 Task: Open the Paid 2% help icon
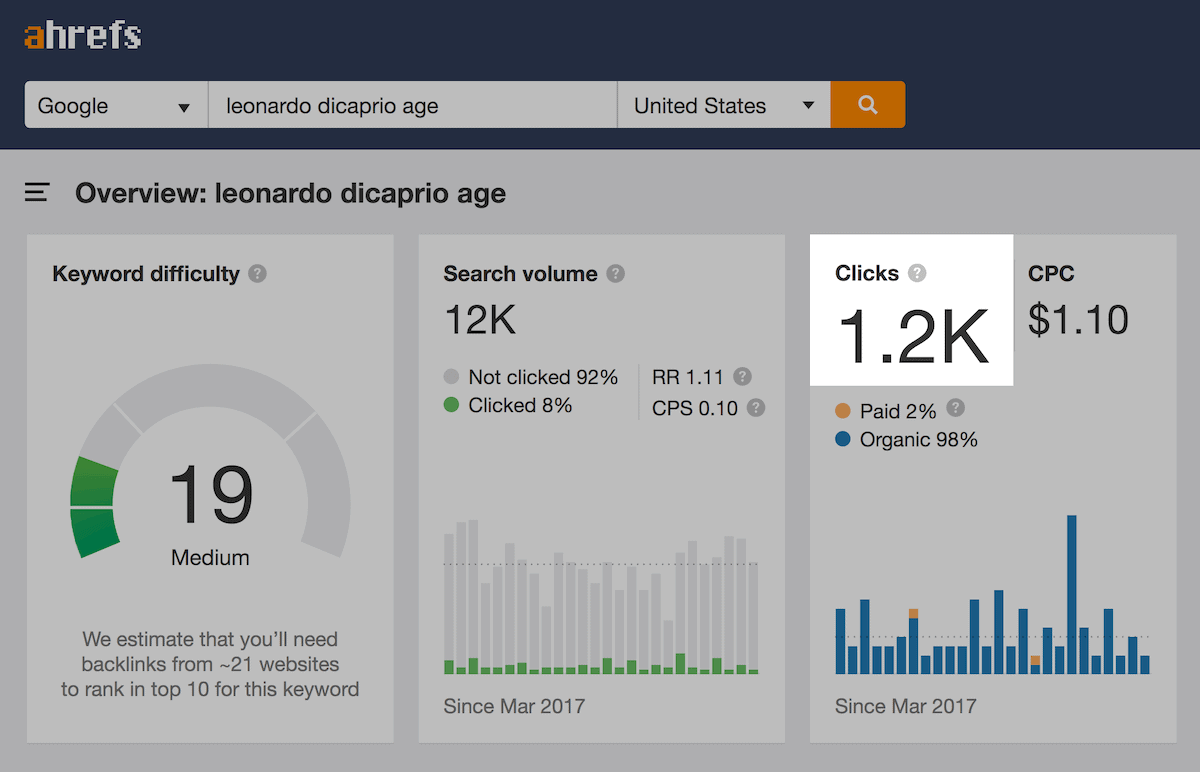[956, 408]
